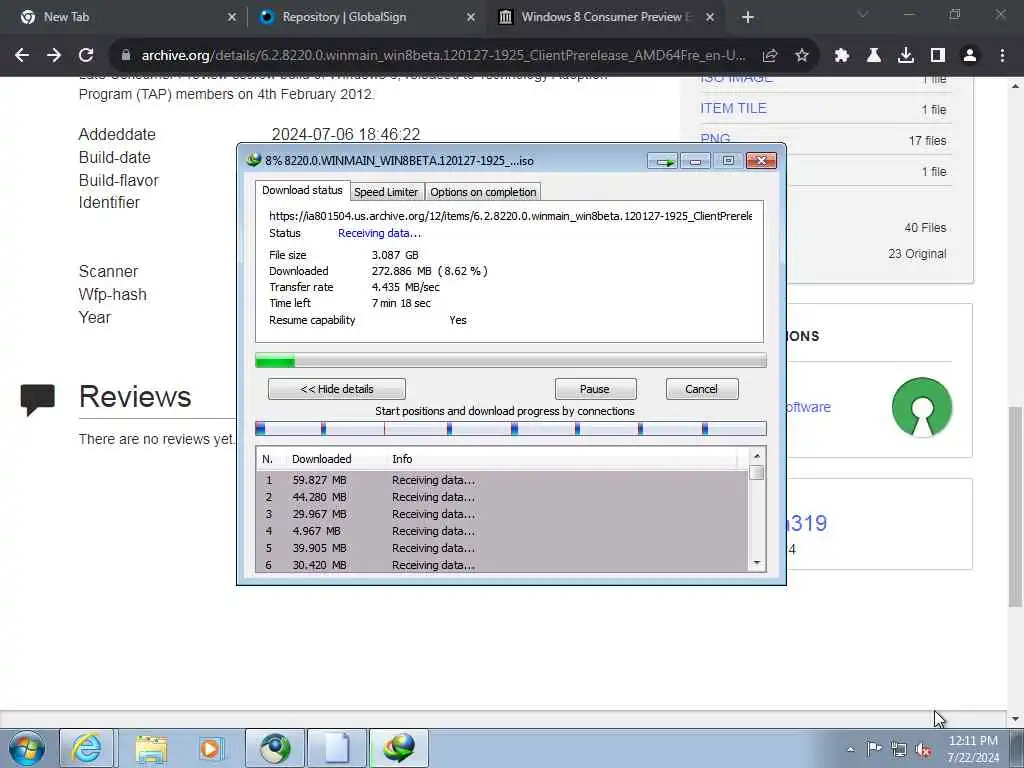Click the green arrow button in IDM title bar

[663, 161]
